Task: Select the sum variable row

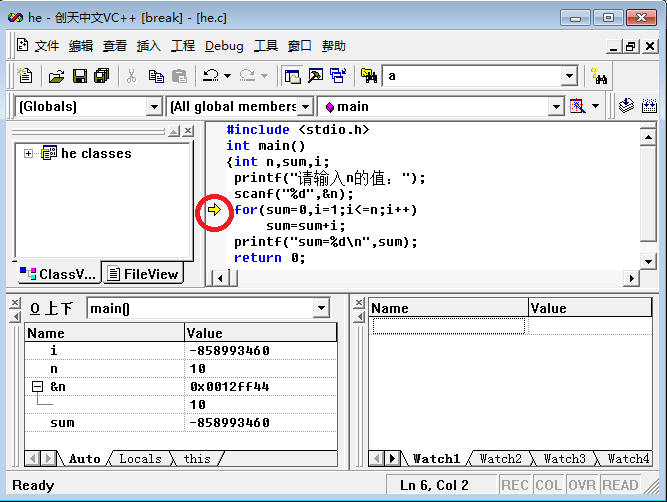Action: 181,422
